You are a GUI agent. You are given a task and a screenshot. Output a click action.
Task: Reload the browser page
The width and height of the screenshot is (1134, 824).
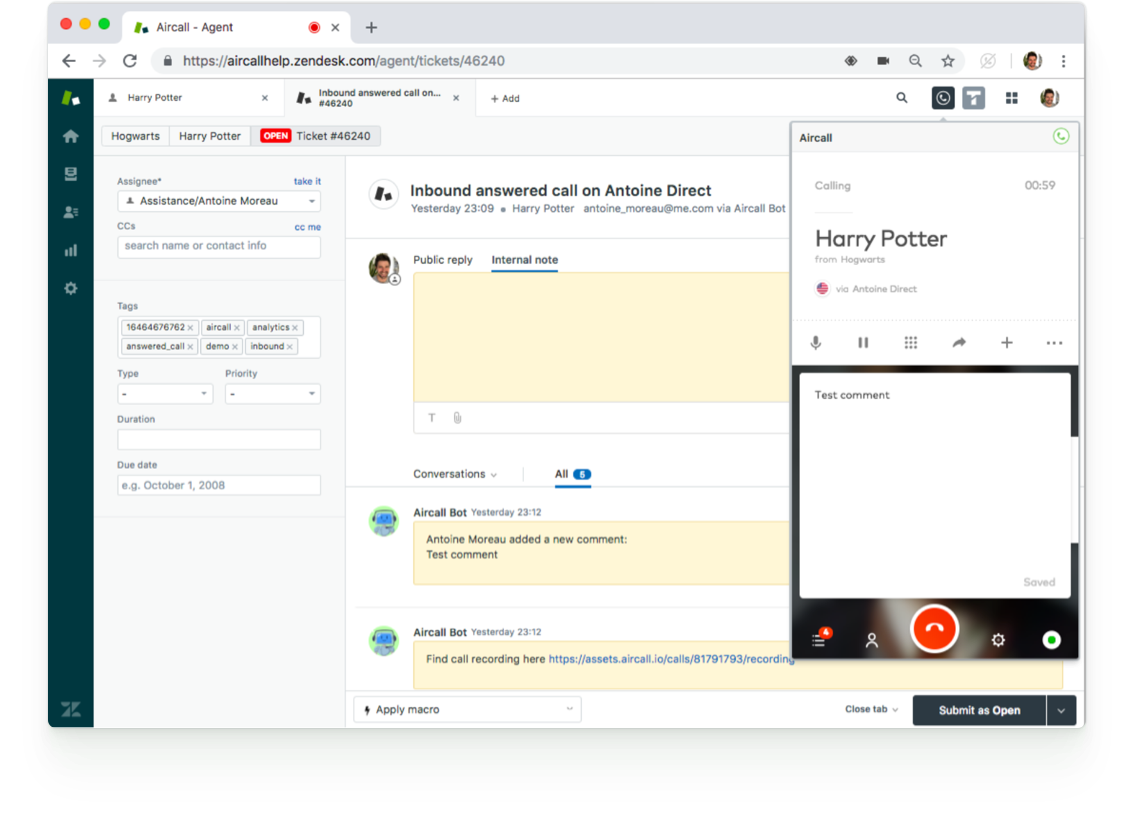click(x=129, y=61)
